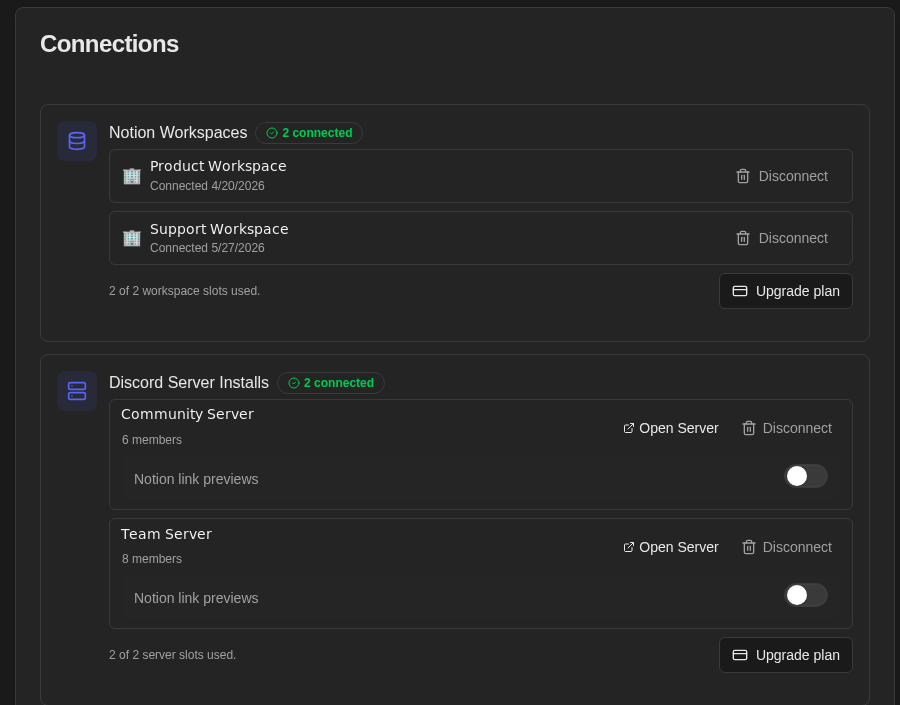900x705 pixels.
Task: Click '2 of 2 server slots used.' text
Action: (172, 655)
